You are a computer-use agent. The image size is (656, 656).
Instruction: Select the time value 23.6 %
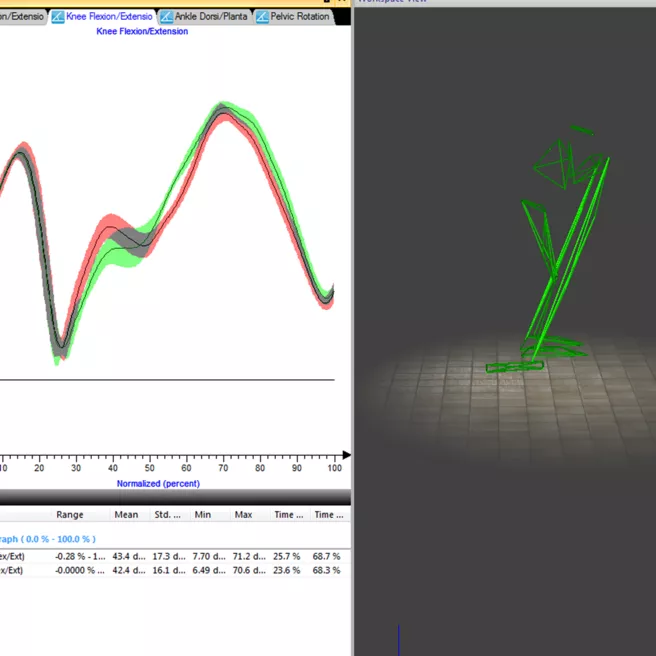[x=287, y=570]
